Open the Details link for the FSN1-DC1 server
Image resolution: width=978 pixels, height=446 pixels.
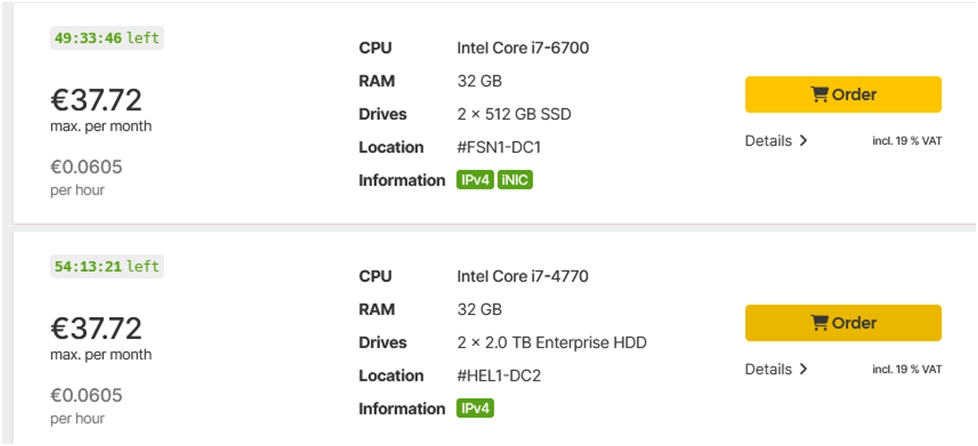point(769,141)
